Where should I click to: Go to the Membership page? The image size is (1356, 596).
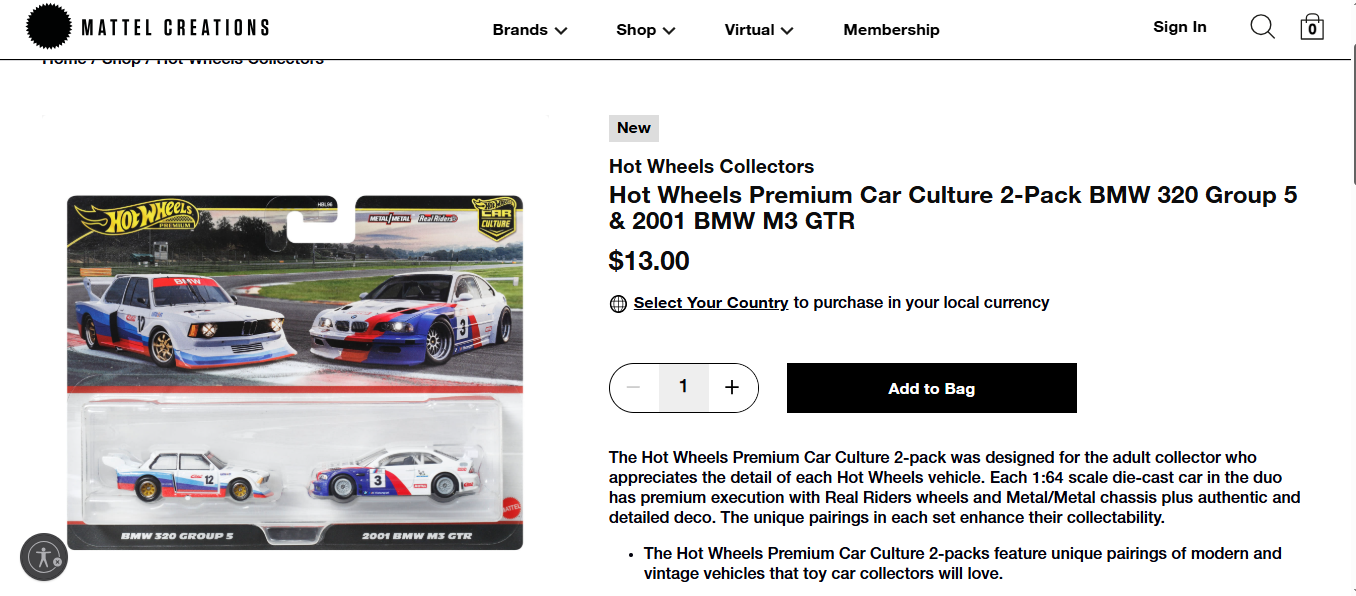[x=891, y=30]
